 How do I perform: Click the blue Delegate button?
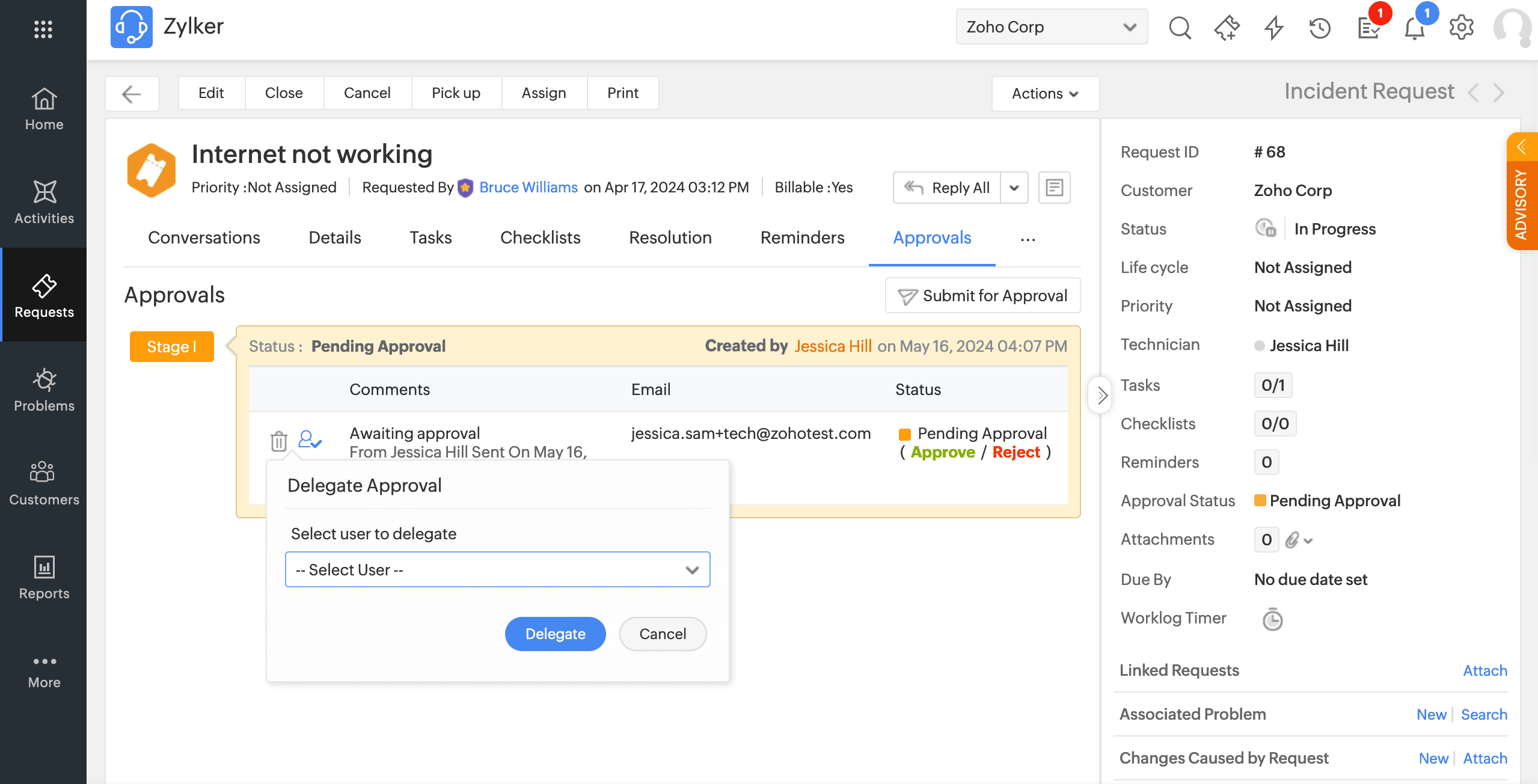554,634
